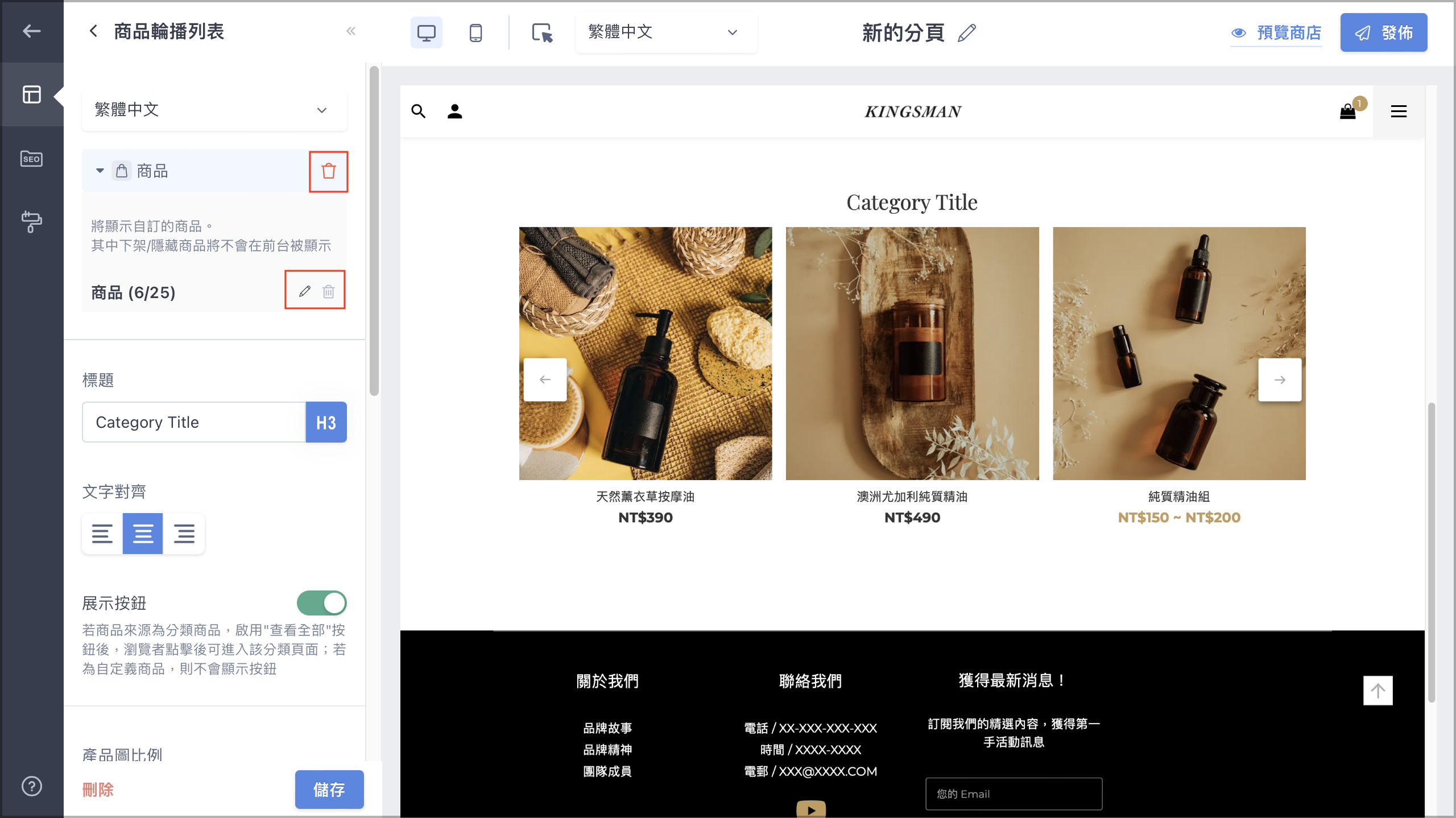Screen dimensions: 1456x818
Task: Open the help question mark icon
Action: [31, 787]
